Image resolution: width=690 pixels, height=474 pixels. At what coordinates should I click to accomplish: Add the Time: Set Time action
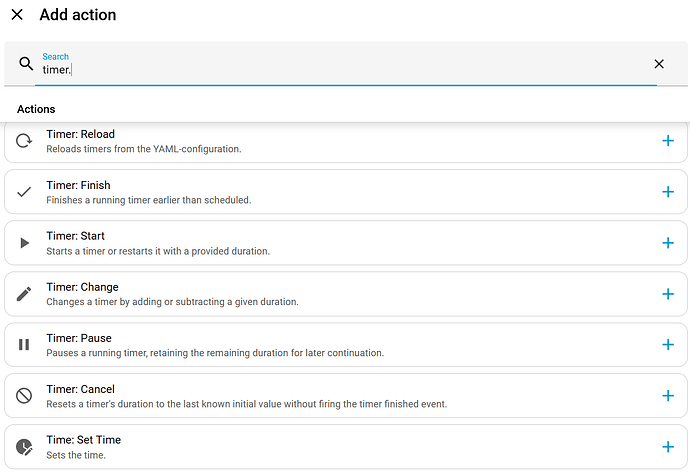click(x=668, y=447)
